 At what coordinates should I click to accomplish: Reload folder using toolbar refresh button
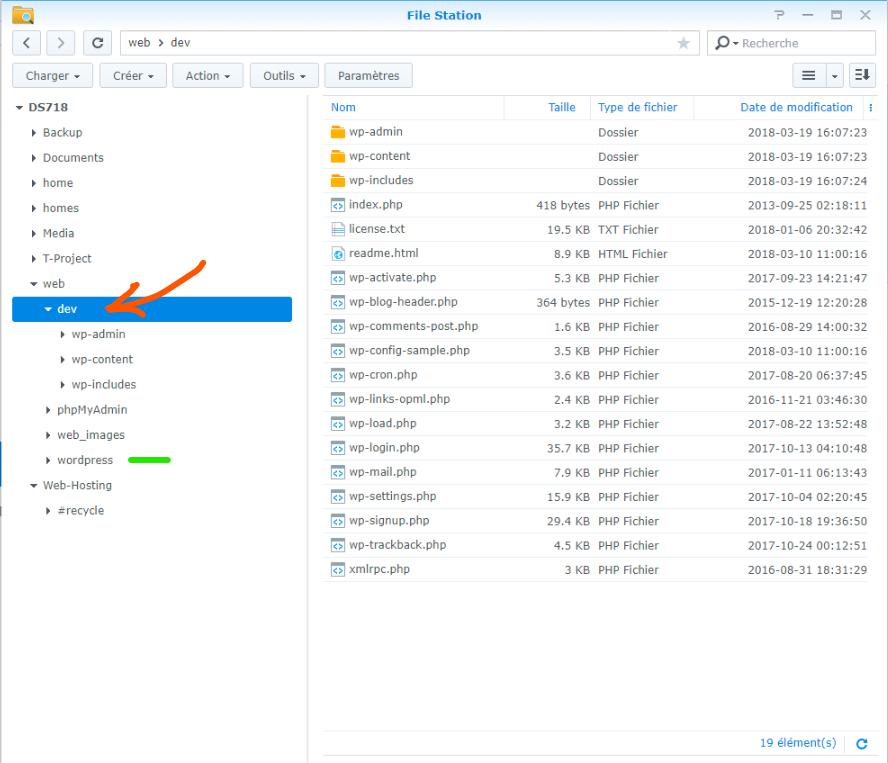97,43
